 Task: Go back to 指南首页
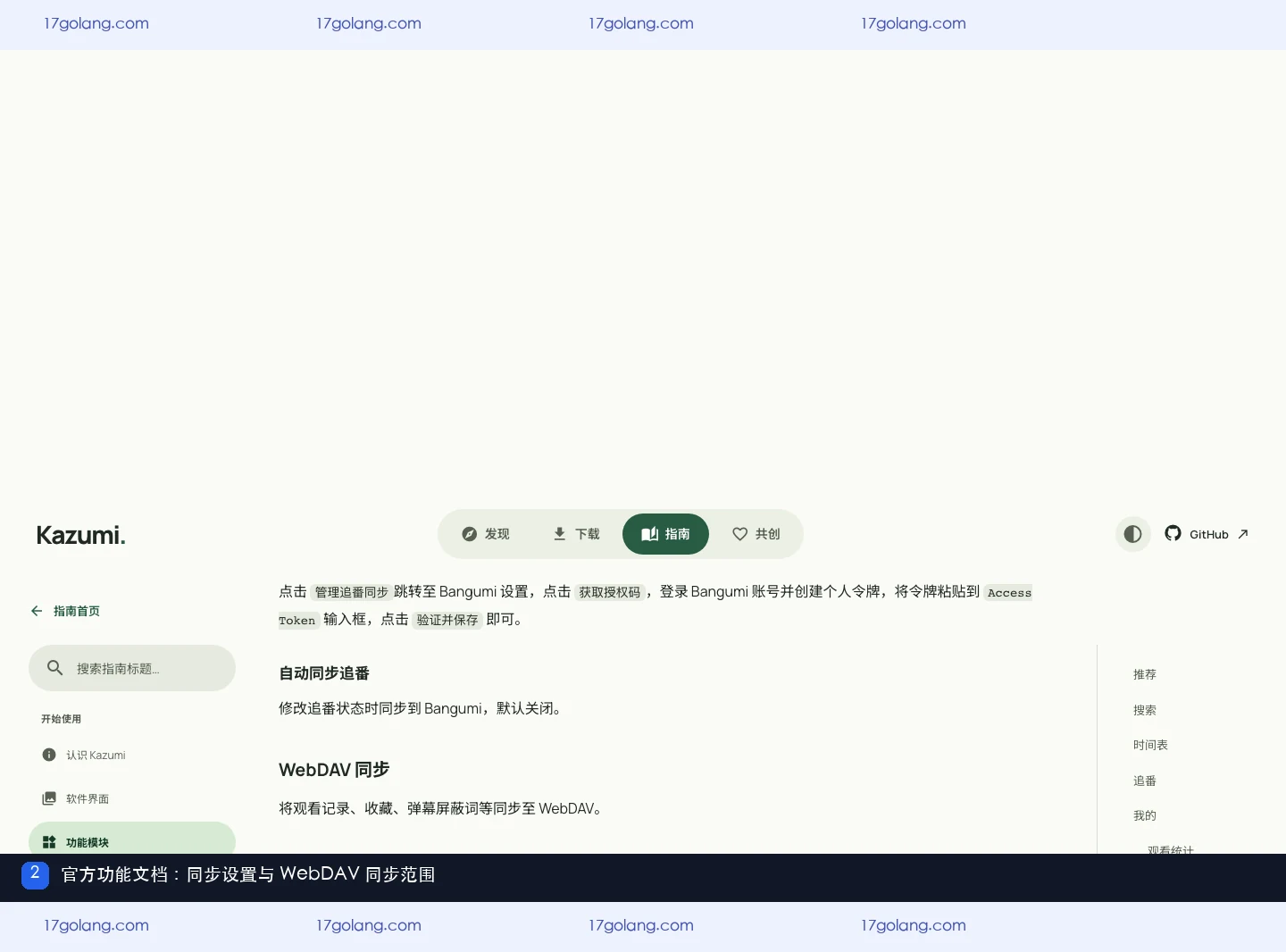pos(65,611)
